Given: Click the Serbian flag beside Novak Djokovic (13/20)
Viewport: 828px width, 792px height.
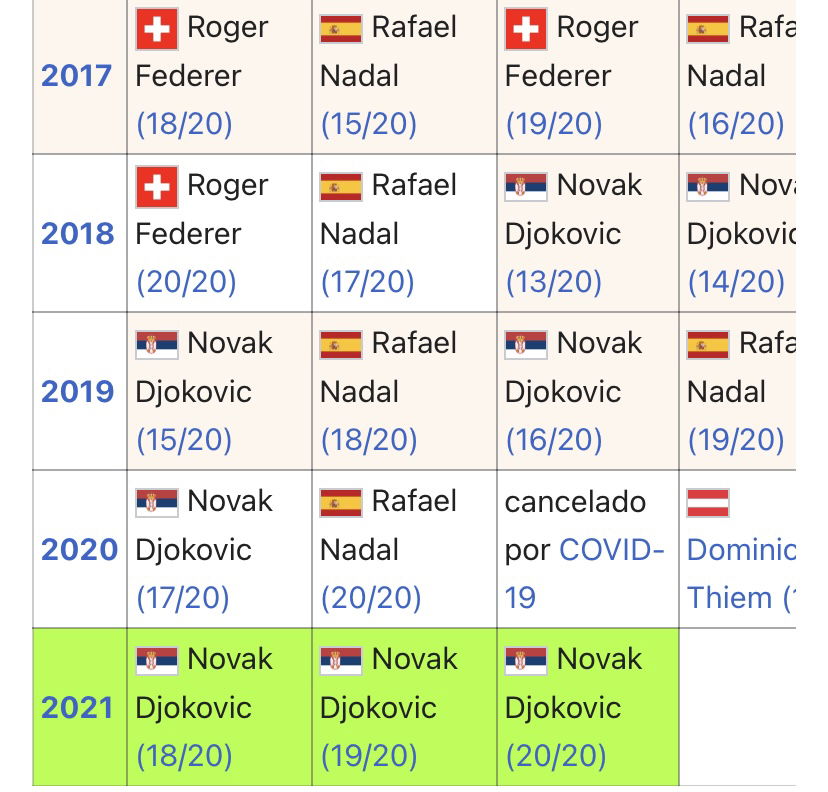Looking at the screenshot, I should (x=525, y=186).
